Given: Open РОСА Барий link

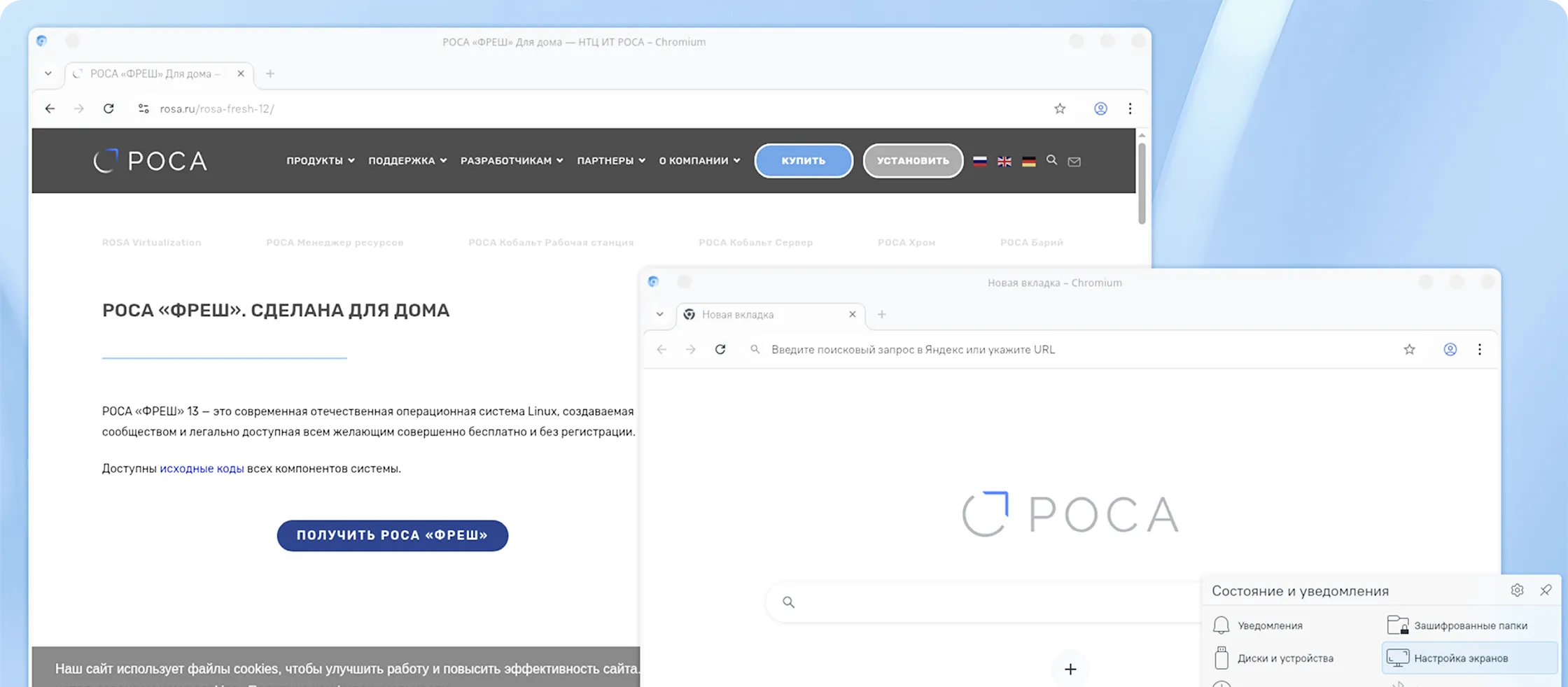Looking at the screenshot, I should click(1032, 243).
